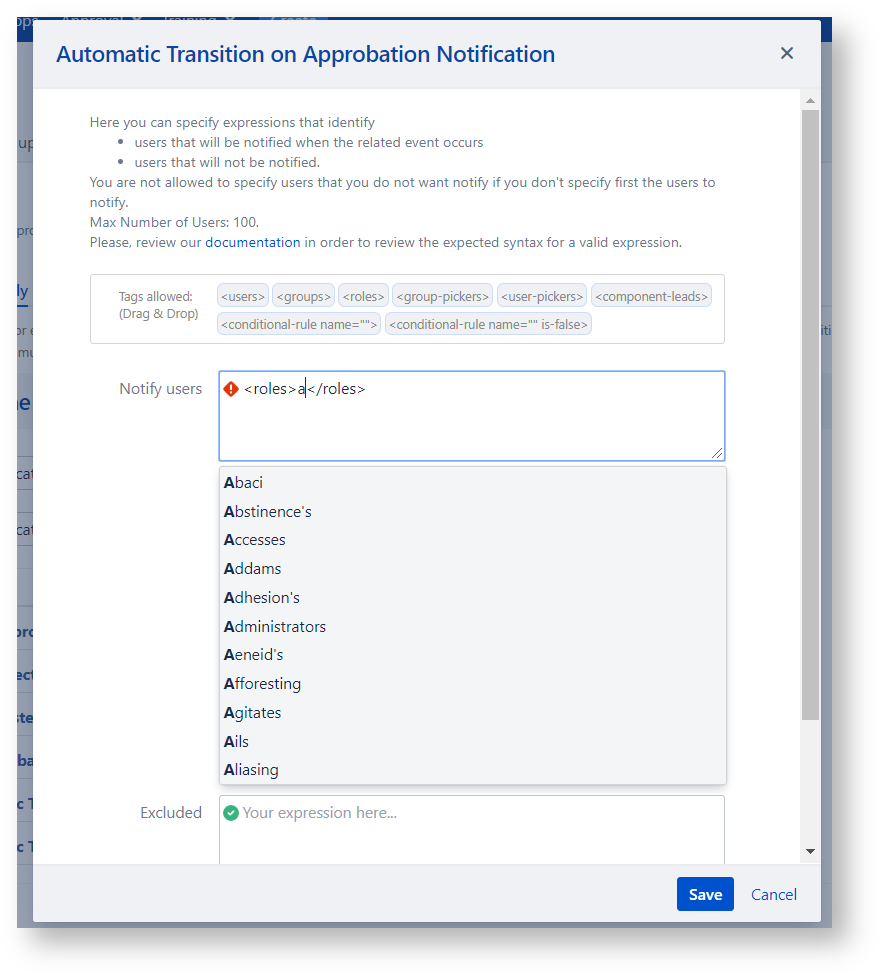Click the Save button
This screenshot has height=976, width=880.
(x=705, y=894)
